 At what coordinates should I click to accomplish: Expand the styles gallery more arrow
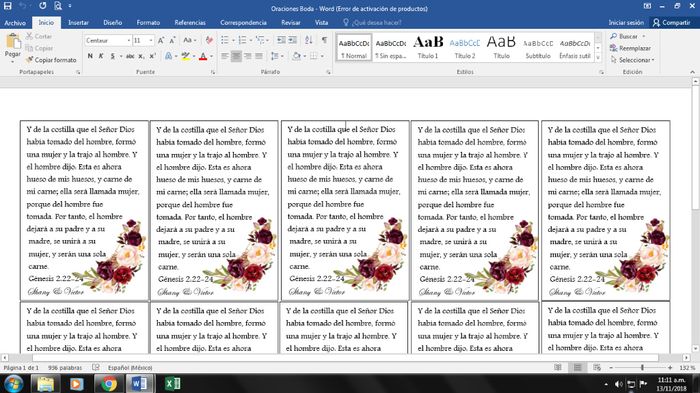598,57
